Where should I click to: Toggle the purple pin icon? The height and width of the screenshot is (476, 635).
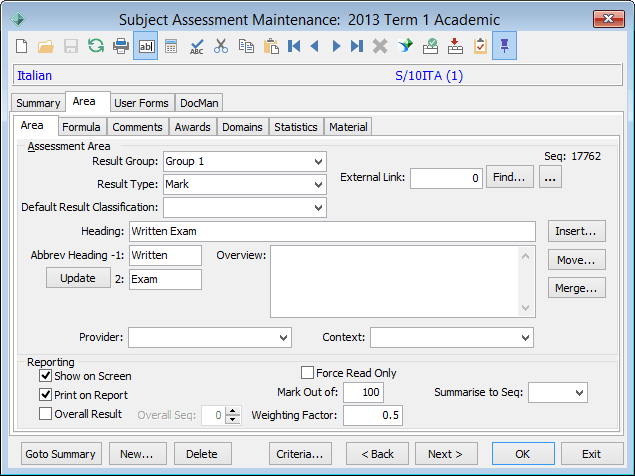[504, 46]
